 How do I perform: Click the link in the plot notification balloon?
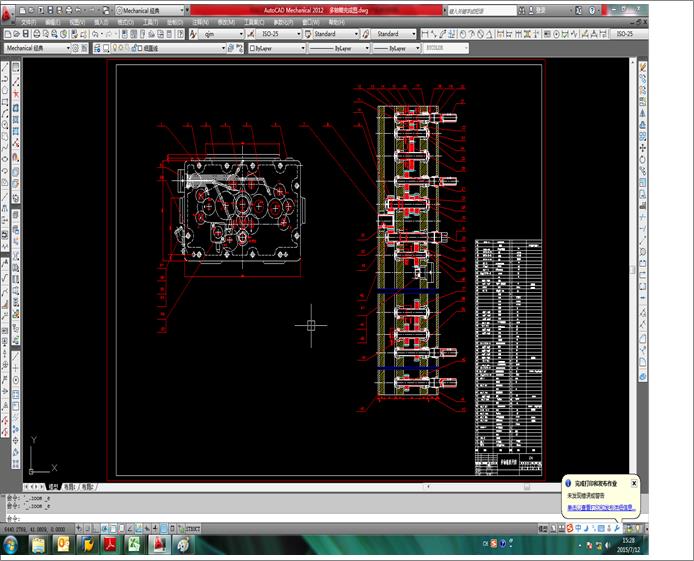601,507
